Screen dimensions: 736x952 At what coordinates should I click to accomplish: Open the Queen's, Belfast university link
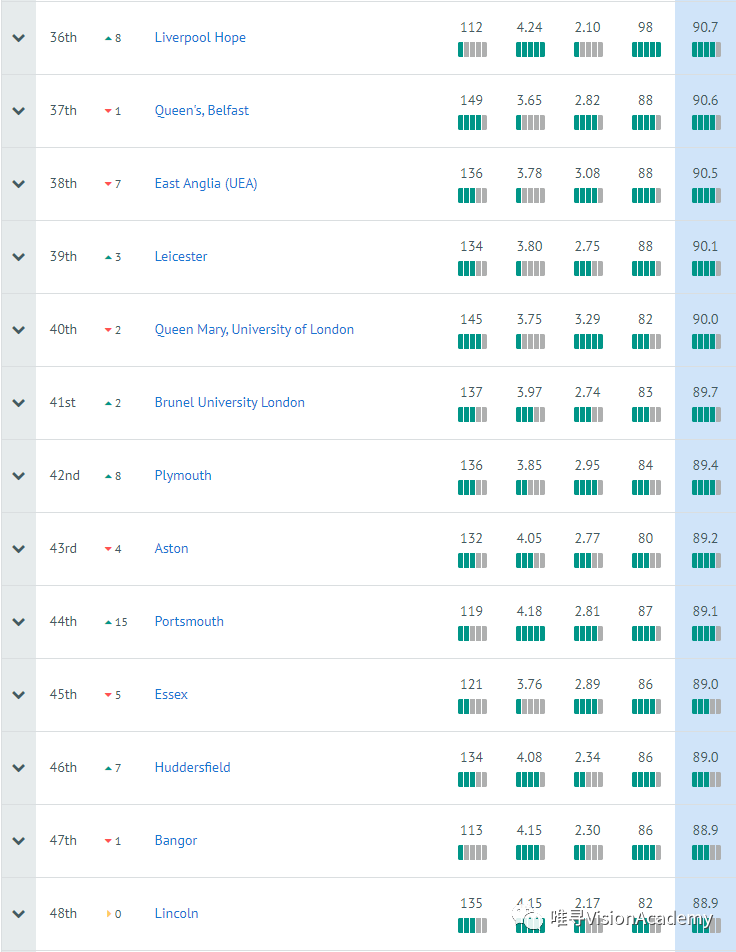coord(202,110)
